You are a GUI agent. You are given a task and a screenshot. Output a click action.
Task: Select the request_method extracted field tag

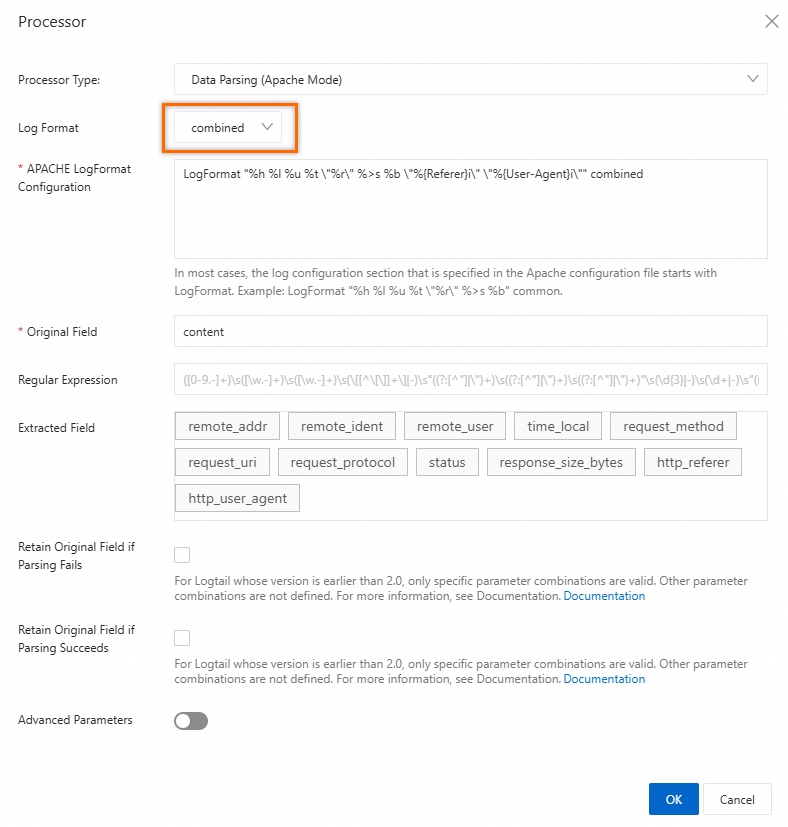click(x=673, y=426)
